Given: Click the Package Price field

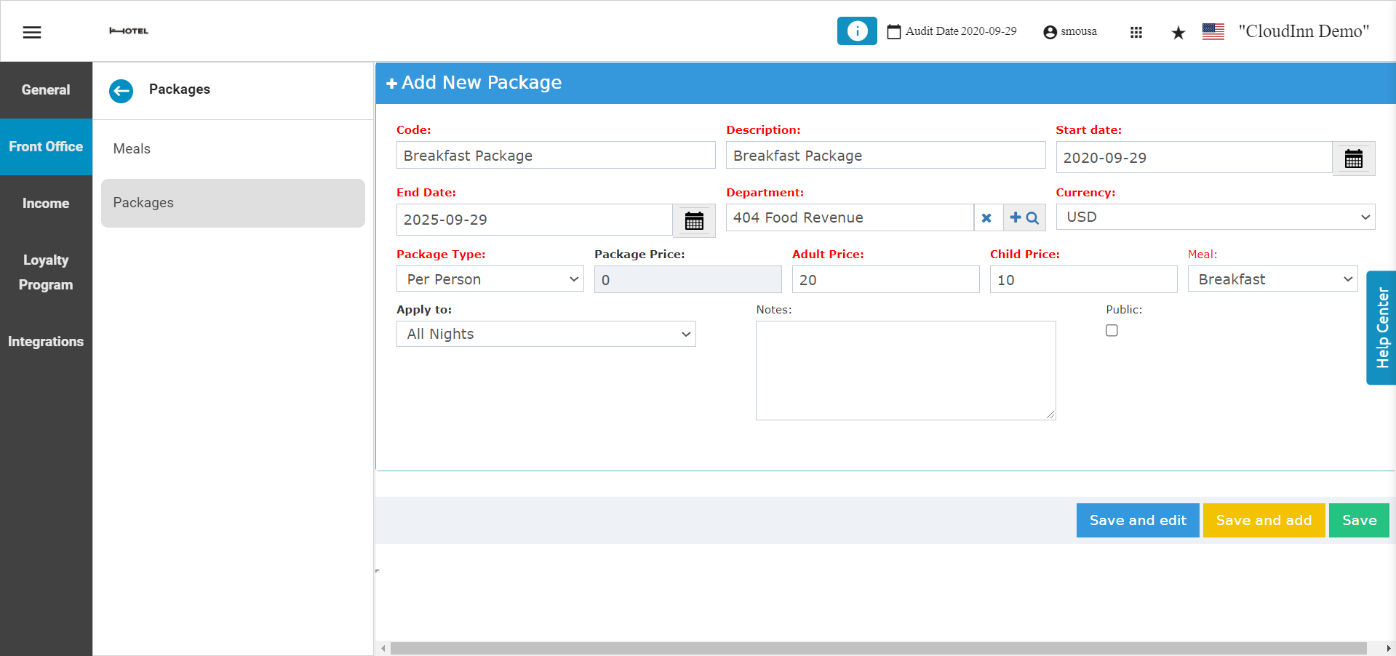Looking at the screenshot, I should click(688, 279).
